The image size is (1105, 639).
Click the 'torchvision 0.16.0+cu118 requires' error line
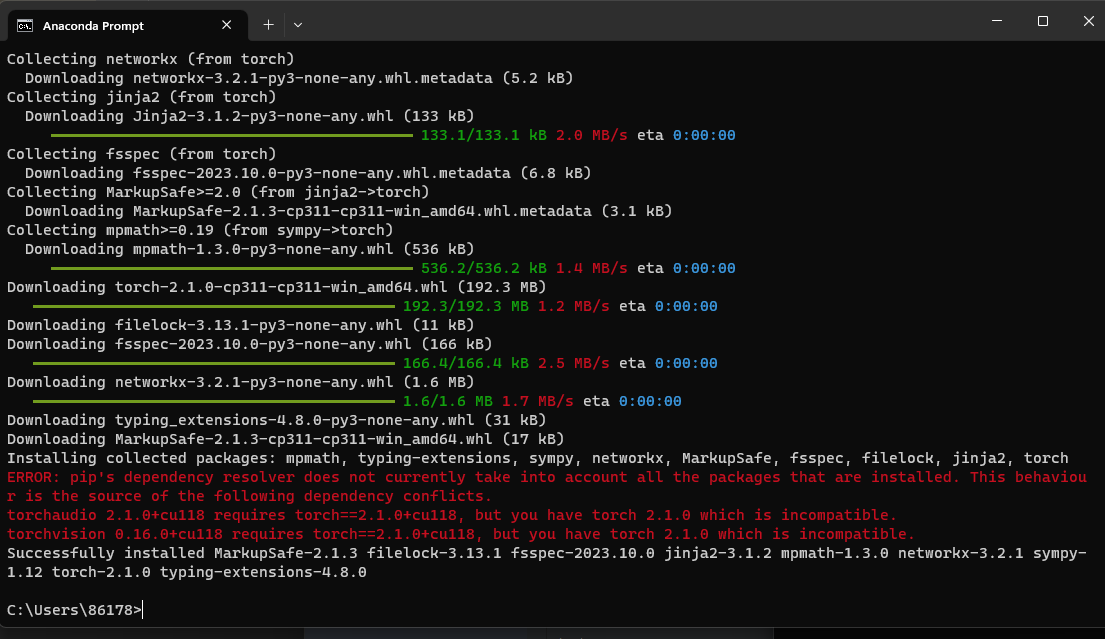pos(461,535)
